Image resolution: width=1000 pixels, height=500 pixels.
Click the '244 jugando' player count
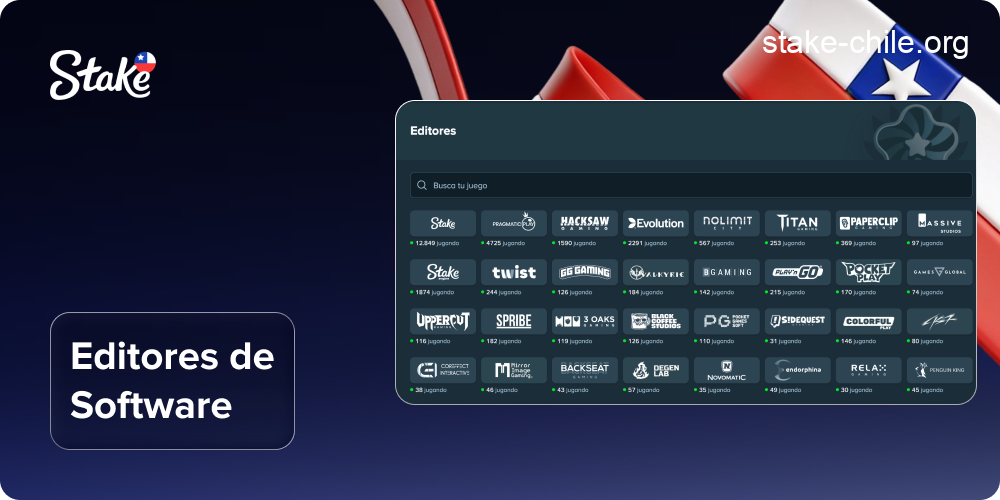pyautogui.click(x=501, y=292)
